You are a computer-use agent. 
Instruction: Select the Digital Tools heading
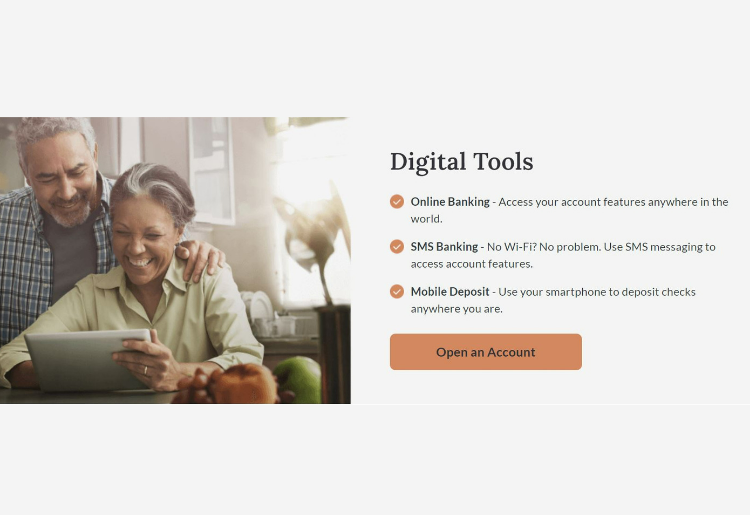[462, 162]
